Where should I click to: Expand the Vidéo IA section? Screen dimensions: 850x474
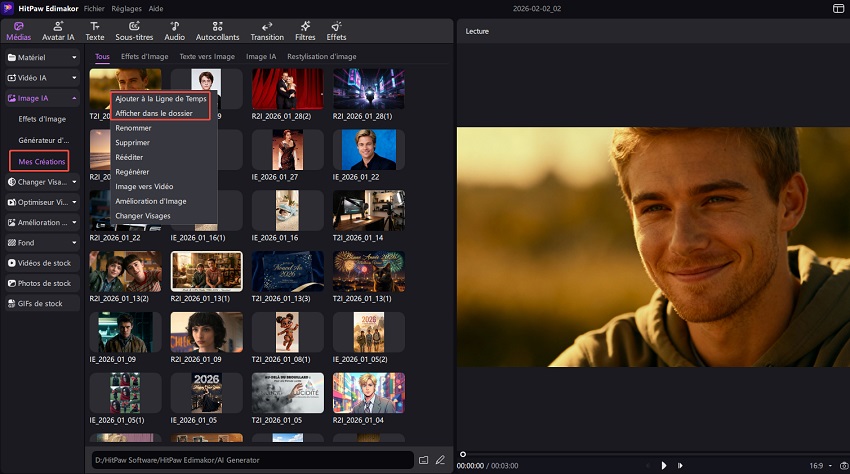pos(42,77)
